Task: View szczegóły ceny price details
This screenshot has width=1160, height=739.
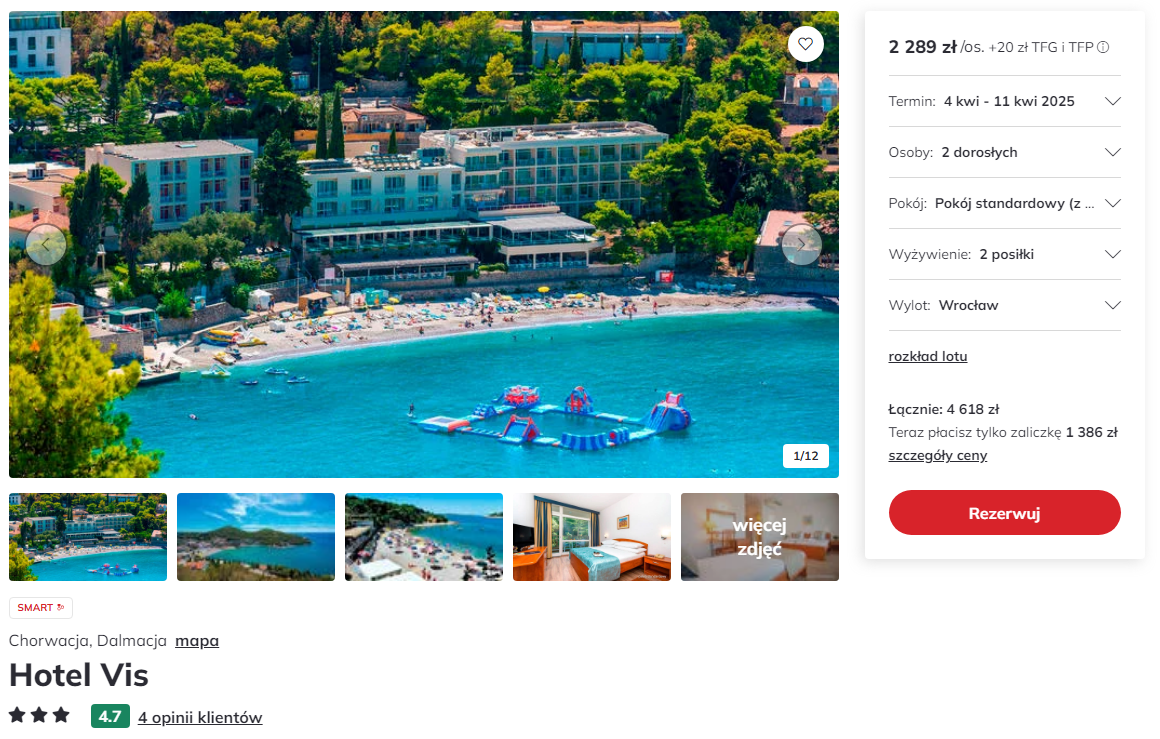Action: pos(937,456)
